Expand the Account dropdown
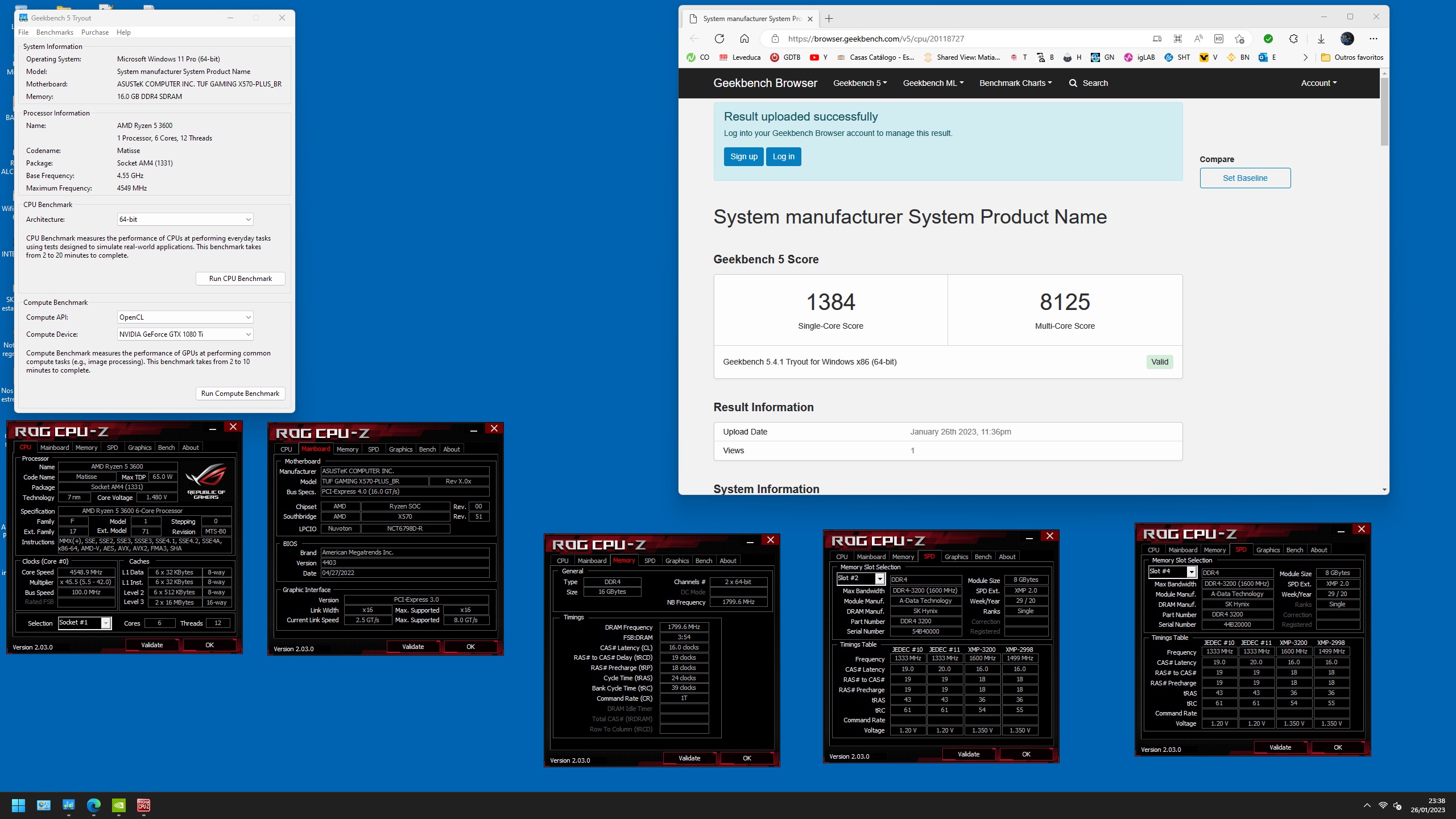This screenshot has height=819, width=1456. 1318,83
